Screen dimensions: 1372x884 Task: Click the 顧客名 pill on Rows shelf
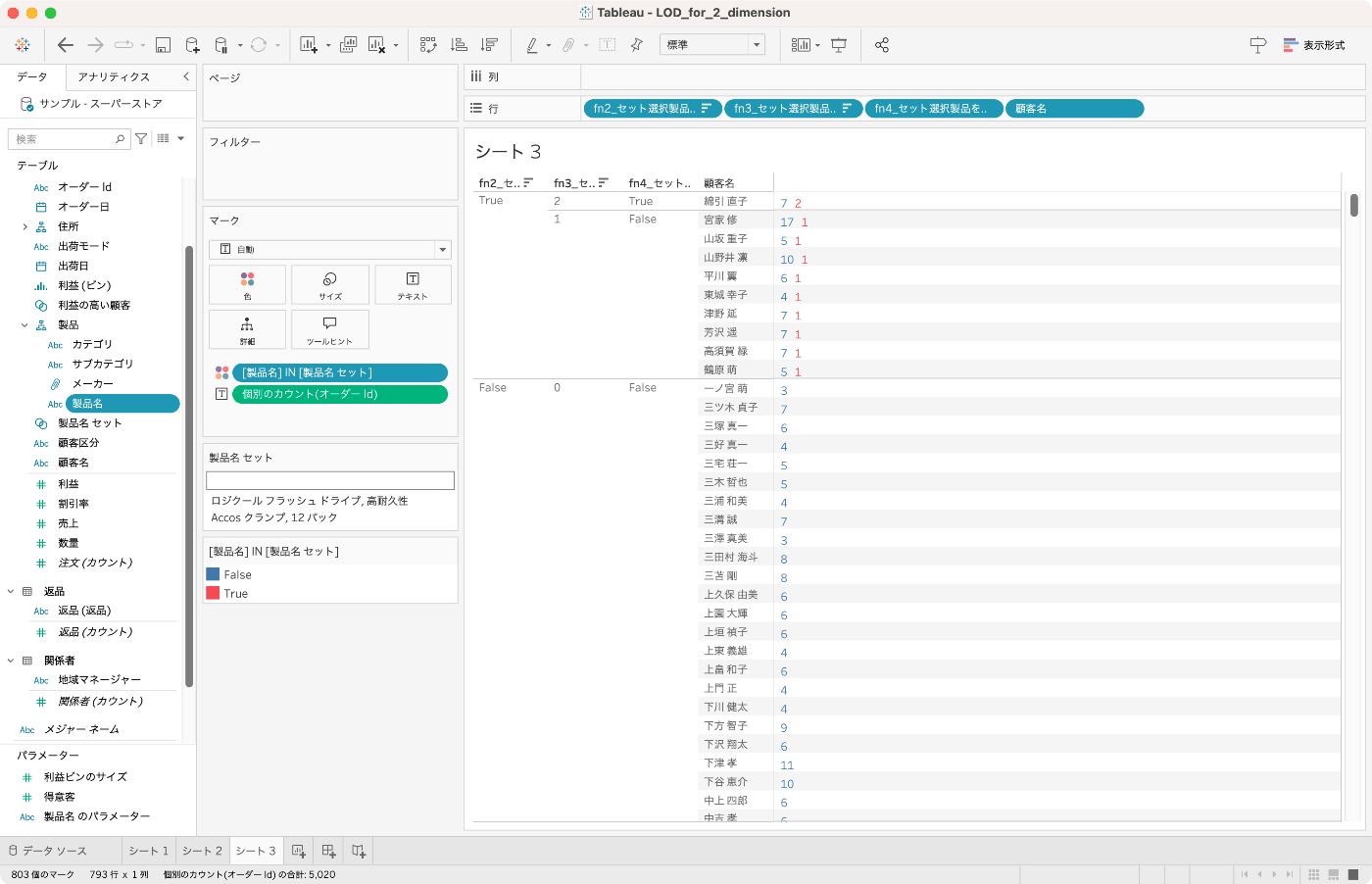click(x=1074, y=109)
